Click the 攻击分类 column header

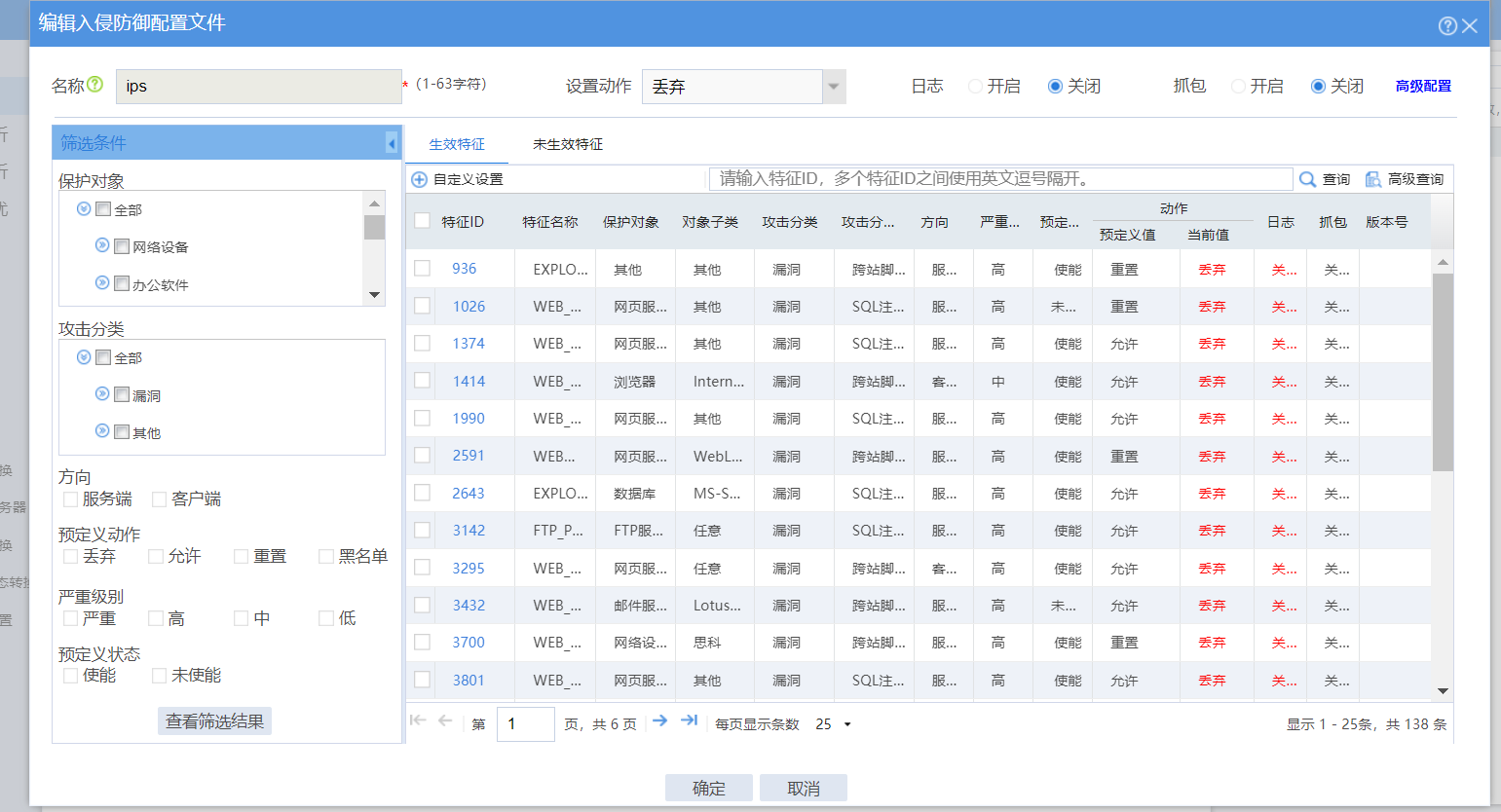point(790,222)
